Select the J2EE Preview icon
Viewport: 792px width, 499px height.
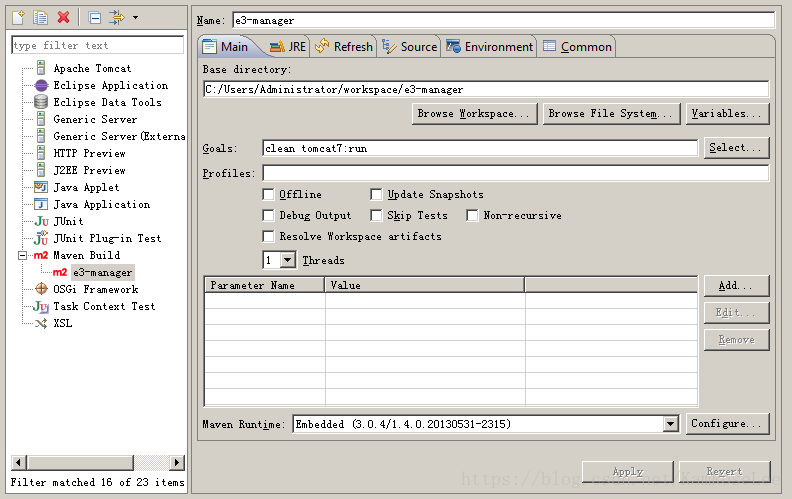(41, 170)
